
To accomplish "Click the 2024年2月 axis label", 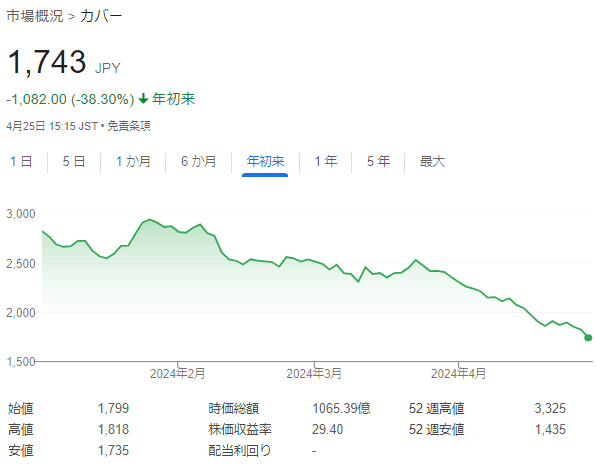I will coord(177,374).
